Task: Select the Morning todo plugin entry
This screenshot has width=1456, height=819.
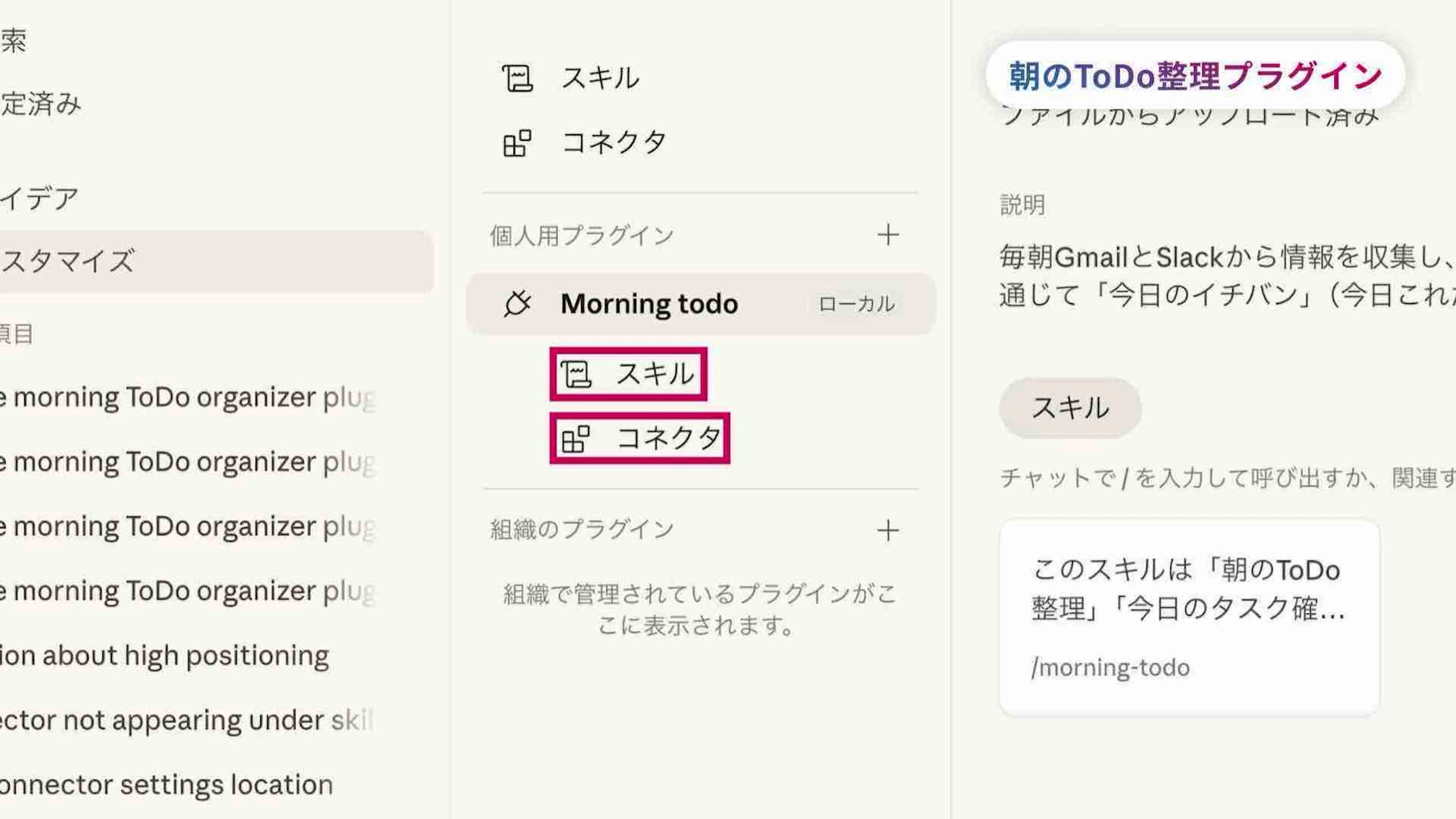Action: (649, 304)
